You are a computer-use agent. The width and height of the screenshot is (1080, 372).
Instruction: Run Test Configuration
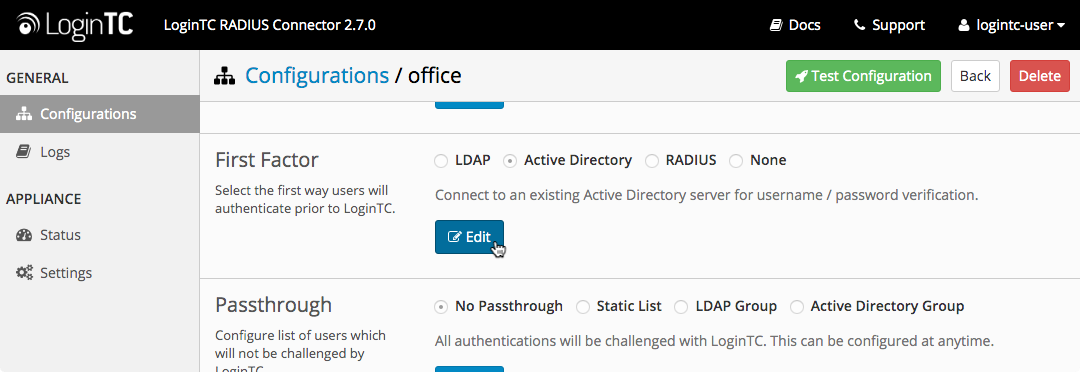863,76
